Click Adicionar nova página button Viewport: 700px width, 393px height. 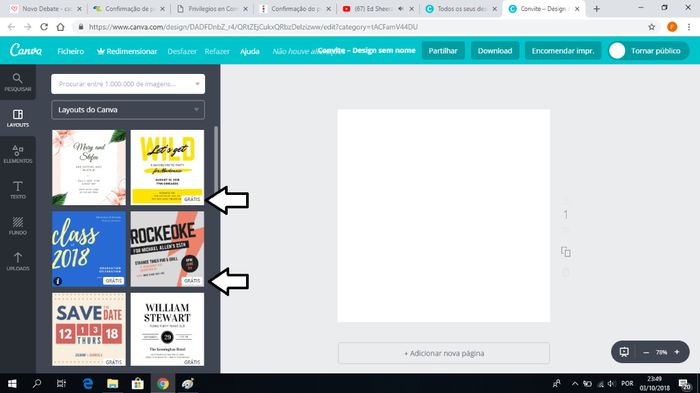click(x=444, y=353)
